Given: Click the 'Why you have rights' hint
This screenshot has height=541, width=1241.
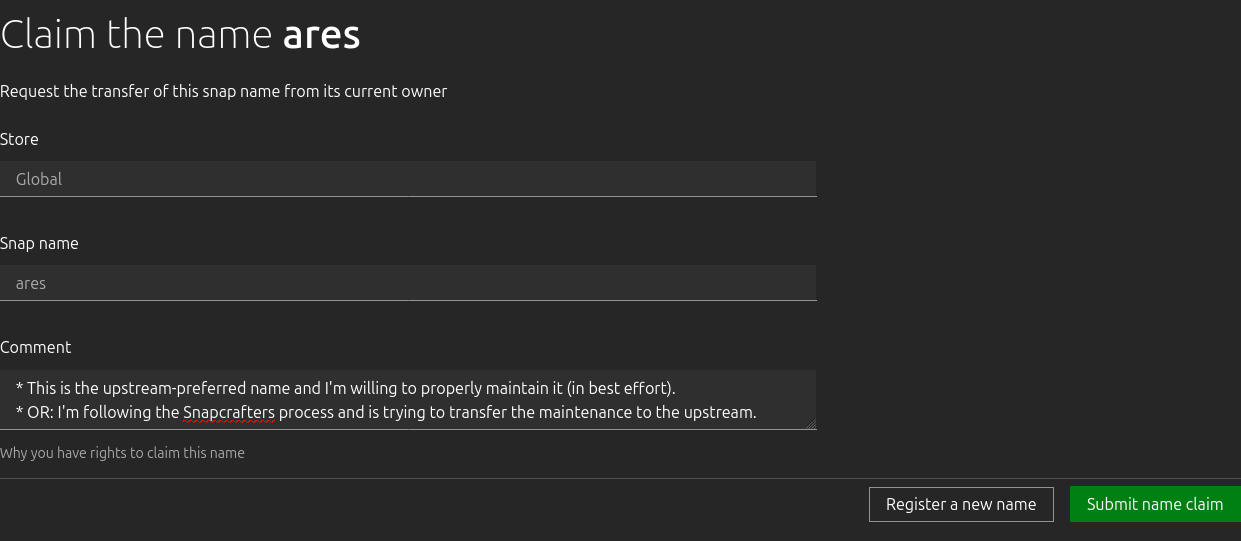Looking at the screenshot, I should pos(122,453).
